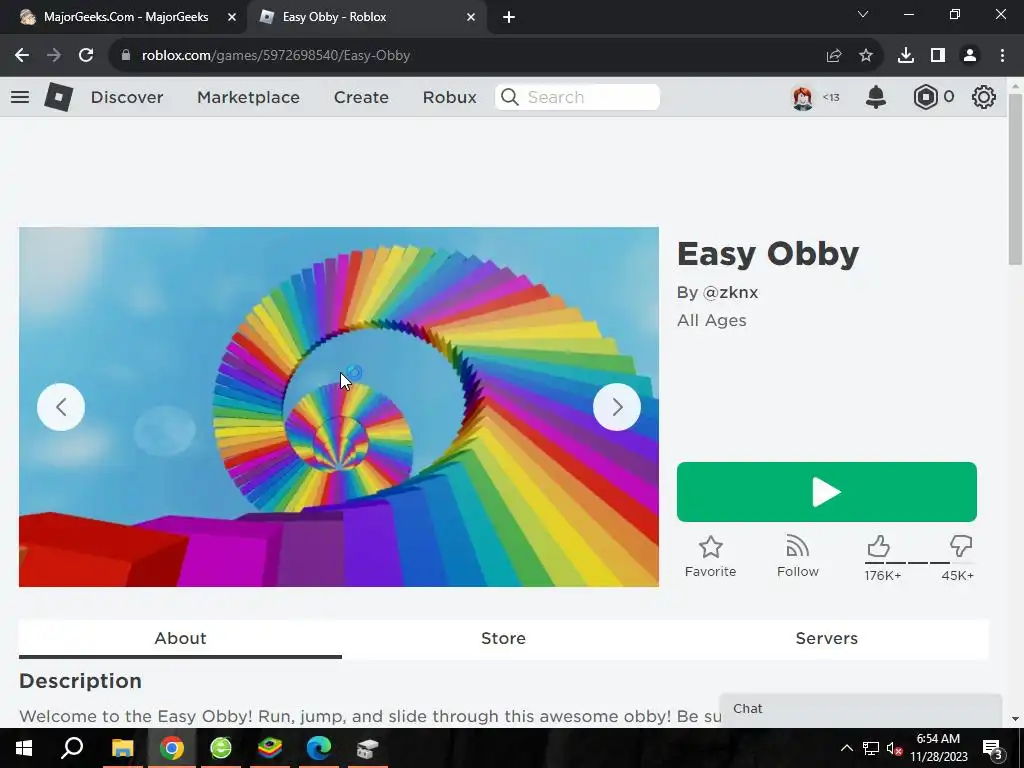Open the Robux balance icon

(x=925, y=97)
